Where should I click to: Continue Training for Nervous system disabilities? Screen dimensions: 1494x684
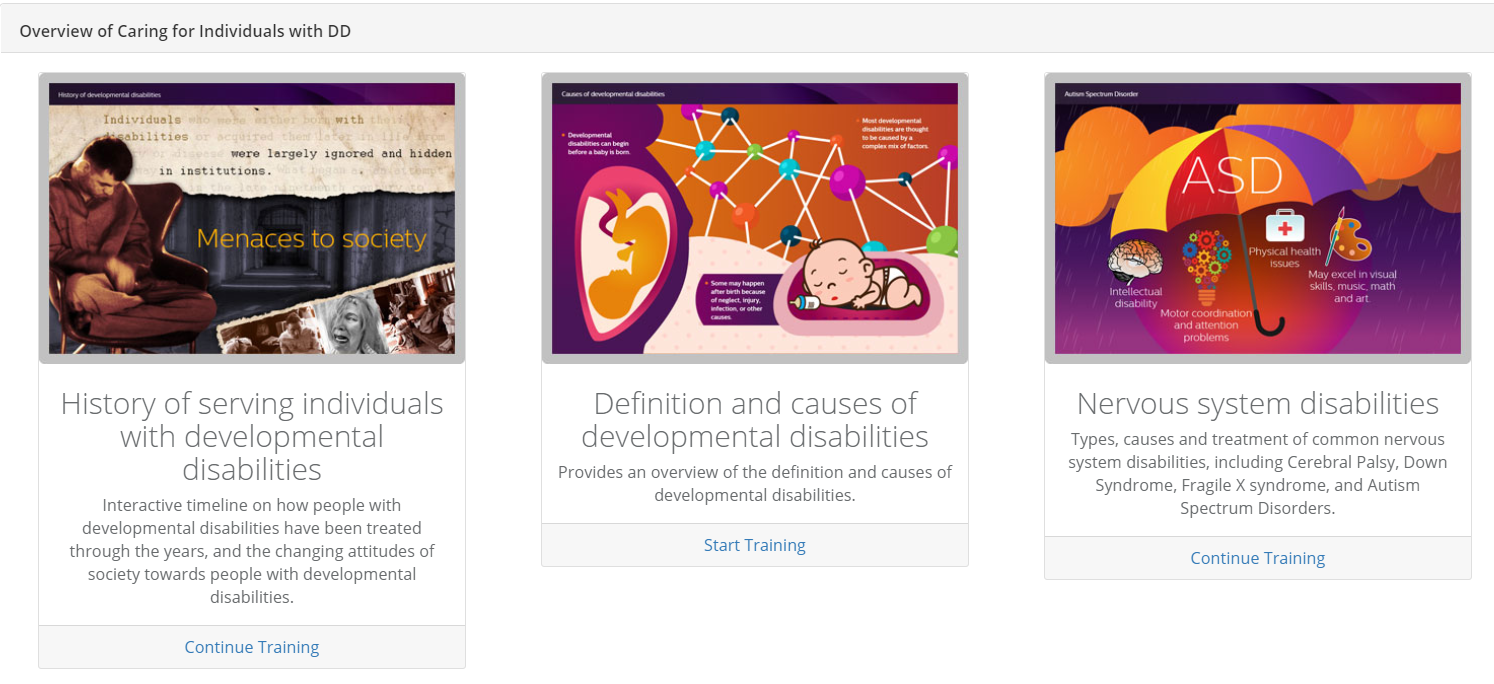pos(1257,558)
